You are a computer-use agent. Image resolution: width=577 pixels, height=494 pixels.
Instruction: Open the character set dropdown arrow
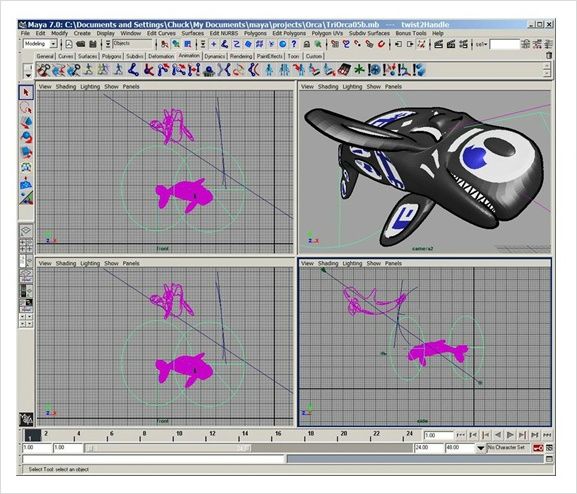(480, 448)
